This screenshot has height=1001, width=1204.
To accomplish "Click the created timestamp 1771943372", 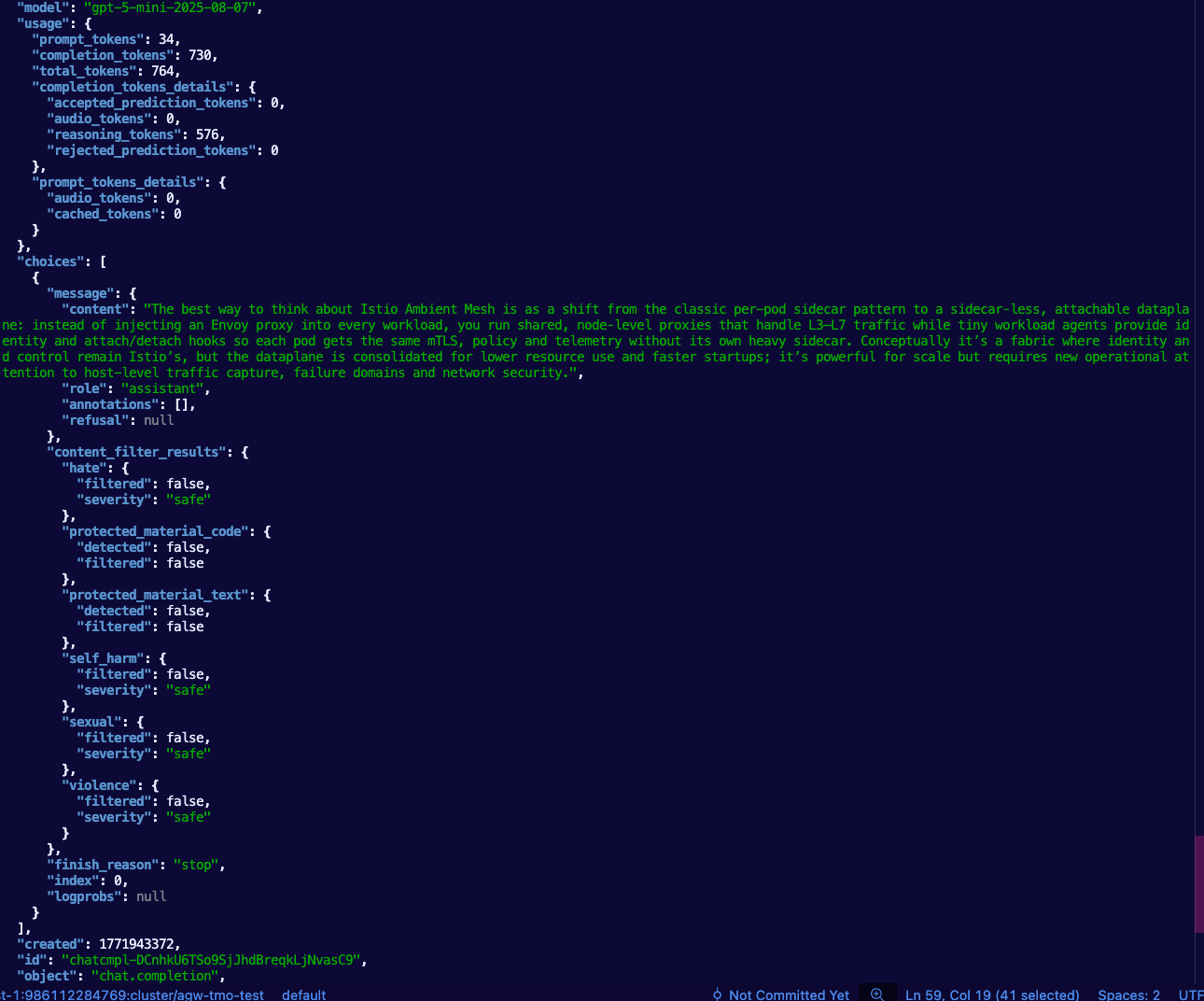I will (137, 944).
